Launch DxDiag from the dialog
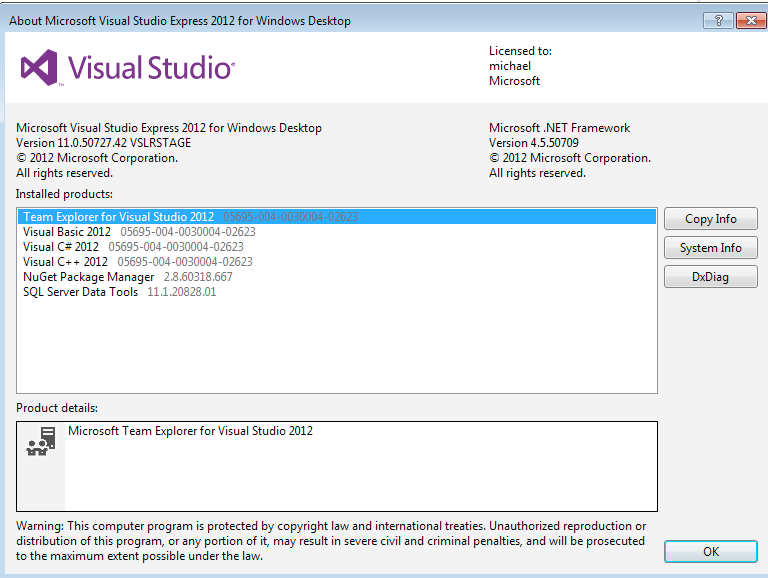Image resolution: width=768 pixels, height=578 pixels. [711, 276]
